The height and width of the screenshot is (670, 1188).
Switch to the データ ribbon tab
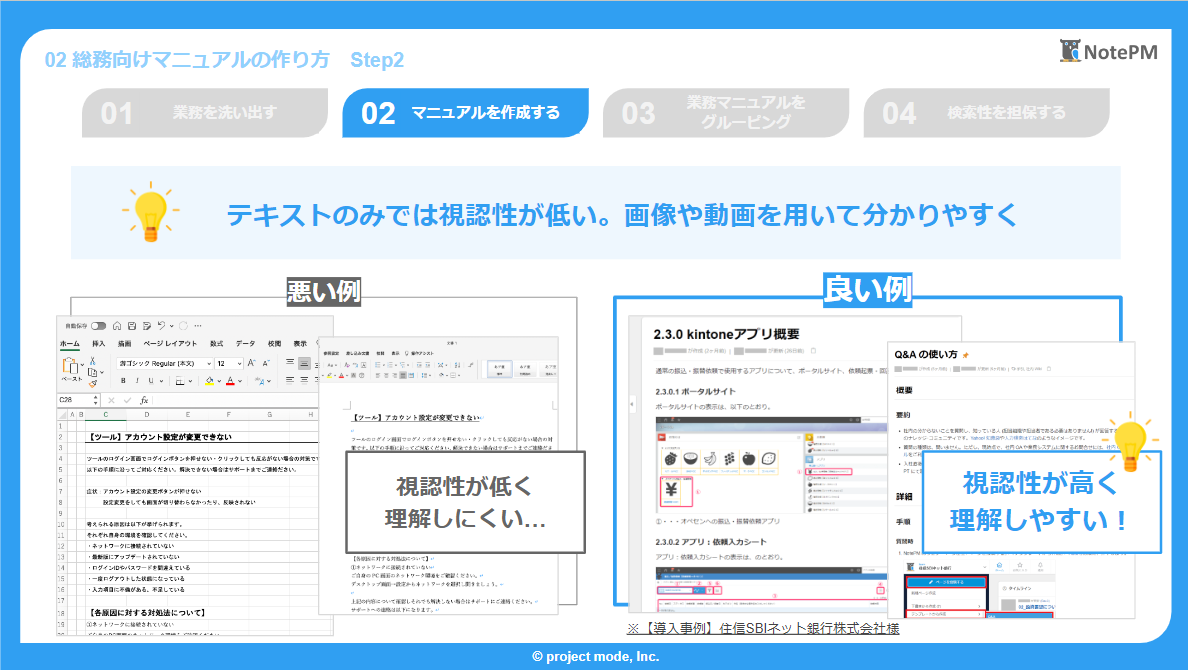[246, 344]
